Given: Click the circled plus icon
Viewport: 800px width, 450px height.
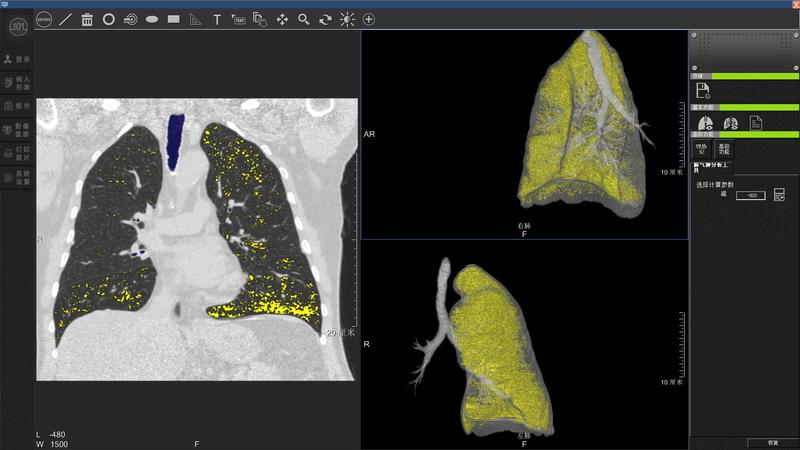Looking at the screenshot, I should (368, 19).
